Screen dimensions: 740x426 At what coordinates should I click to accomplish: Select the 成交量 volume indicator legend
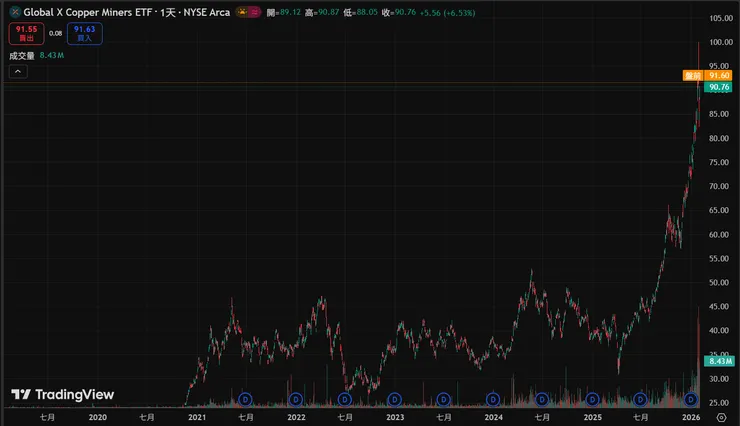22,56
